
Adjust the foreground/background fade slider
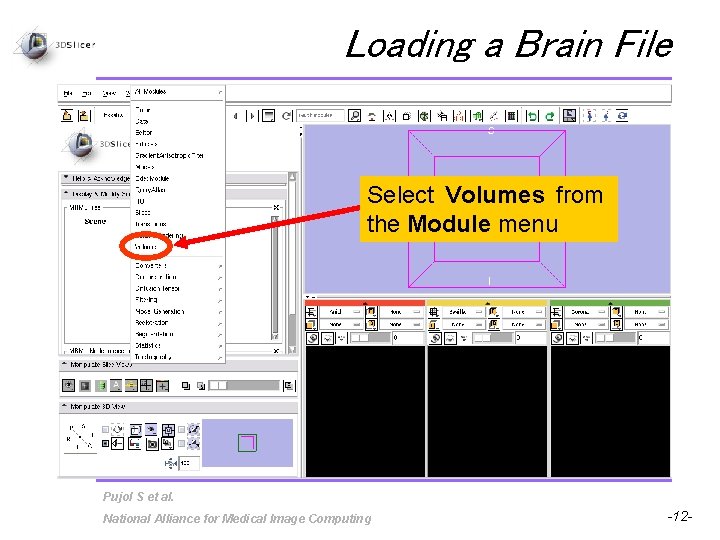tap(244, 385)
